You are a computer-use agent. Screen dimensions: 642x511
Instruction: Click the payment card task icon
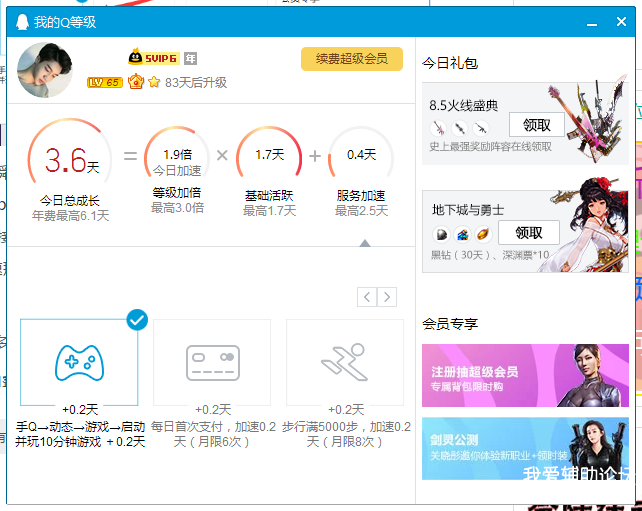click(x=213, y=363)
